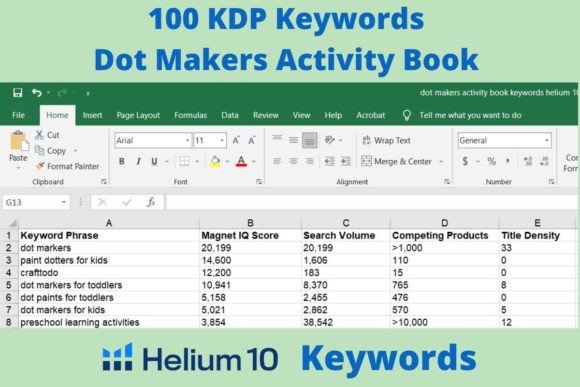The height and width of the screenshot is (387, 580).
Task: Open the Merge & Center dropdown arrow
Action: point(441,162)
